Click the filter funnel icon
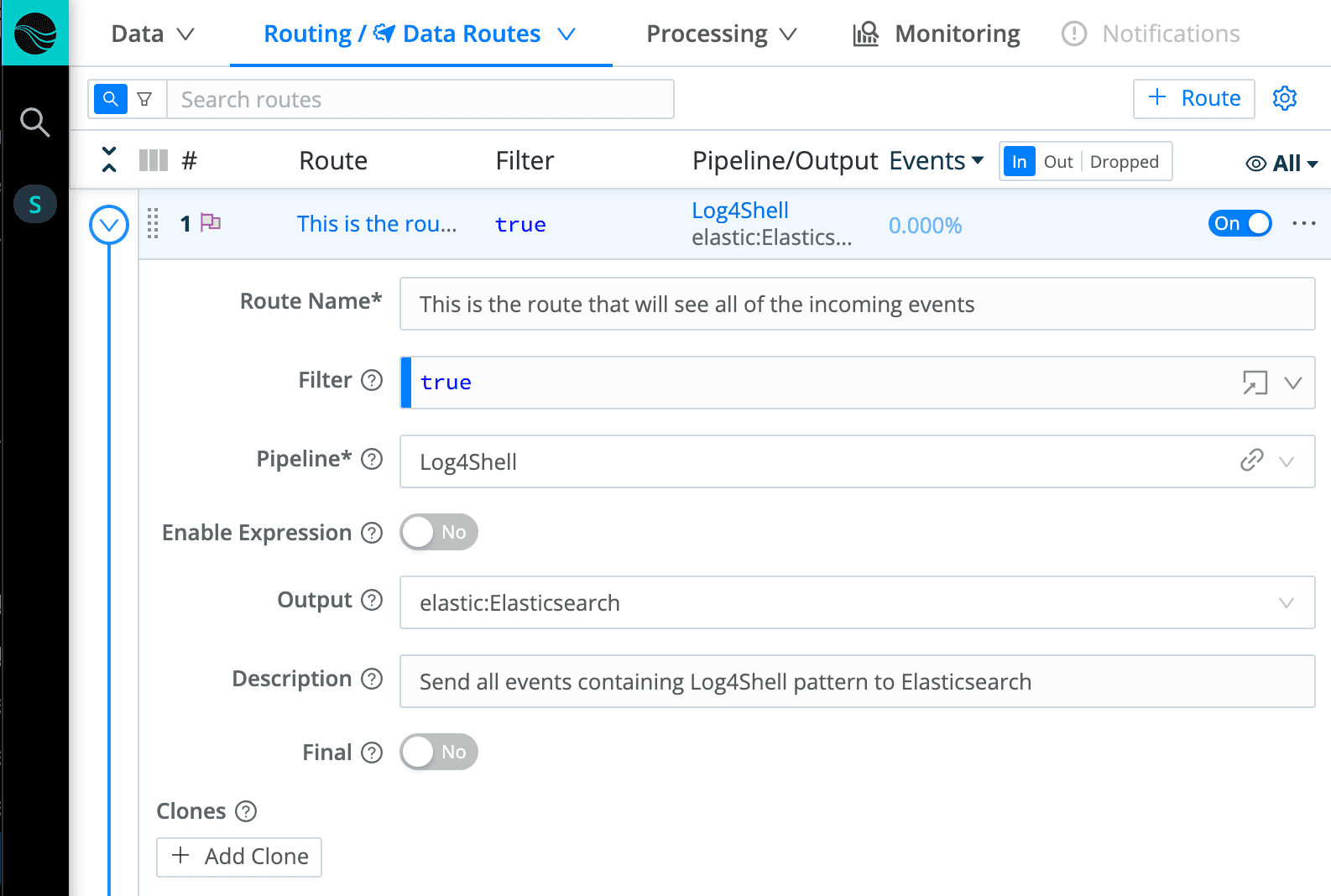The image size is (1331, 896). click(x=145, y=99)
